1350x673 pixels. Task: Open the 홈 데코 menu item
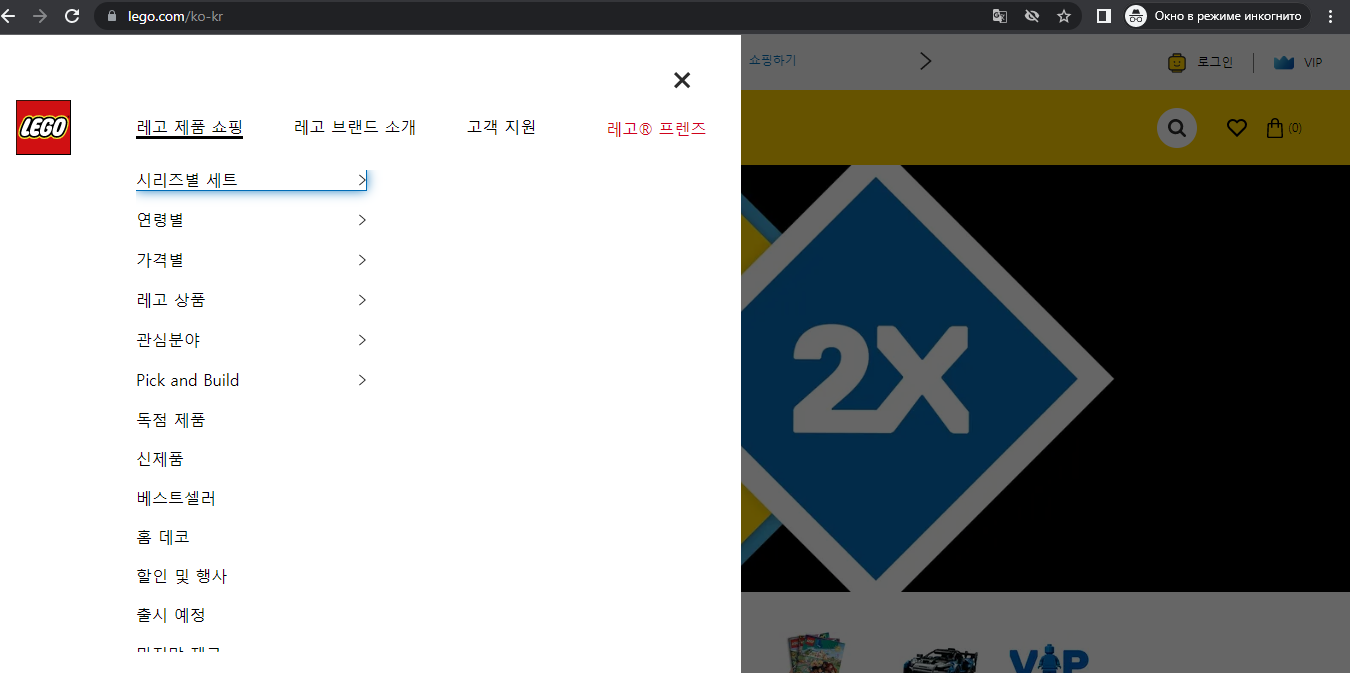point(163,537)
